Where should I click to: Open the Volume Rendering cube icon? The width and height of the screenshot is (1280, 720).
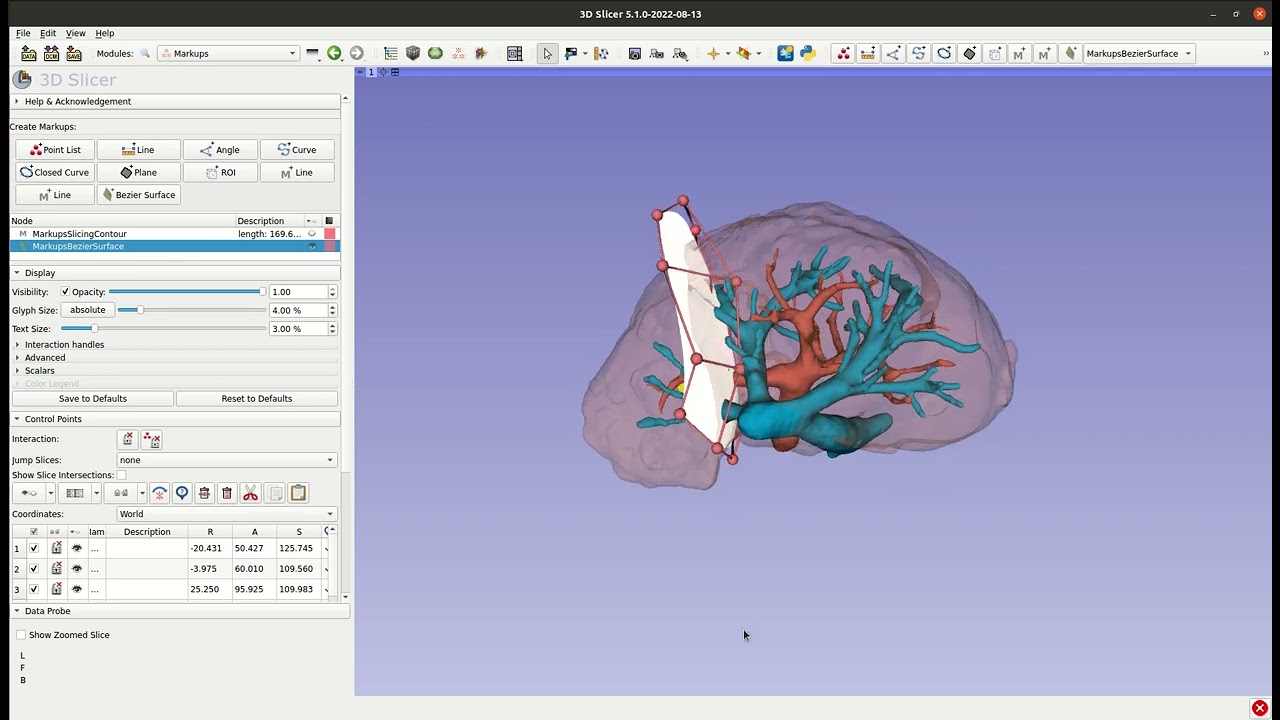(412, 53)
